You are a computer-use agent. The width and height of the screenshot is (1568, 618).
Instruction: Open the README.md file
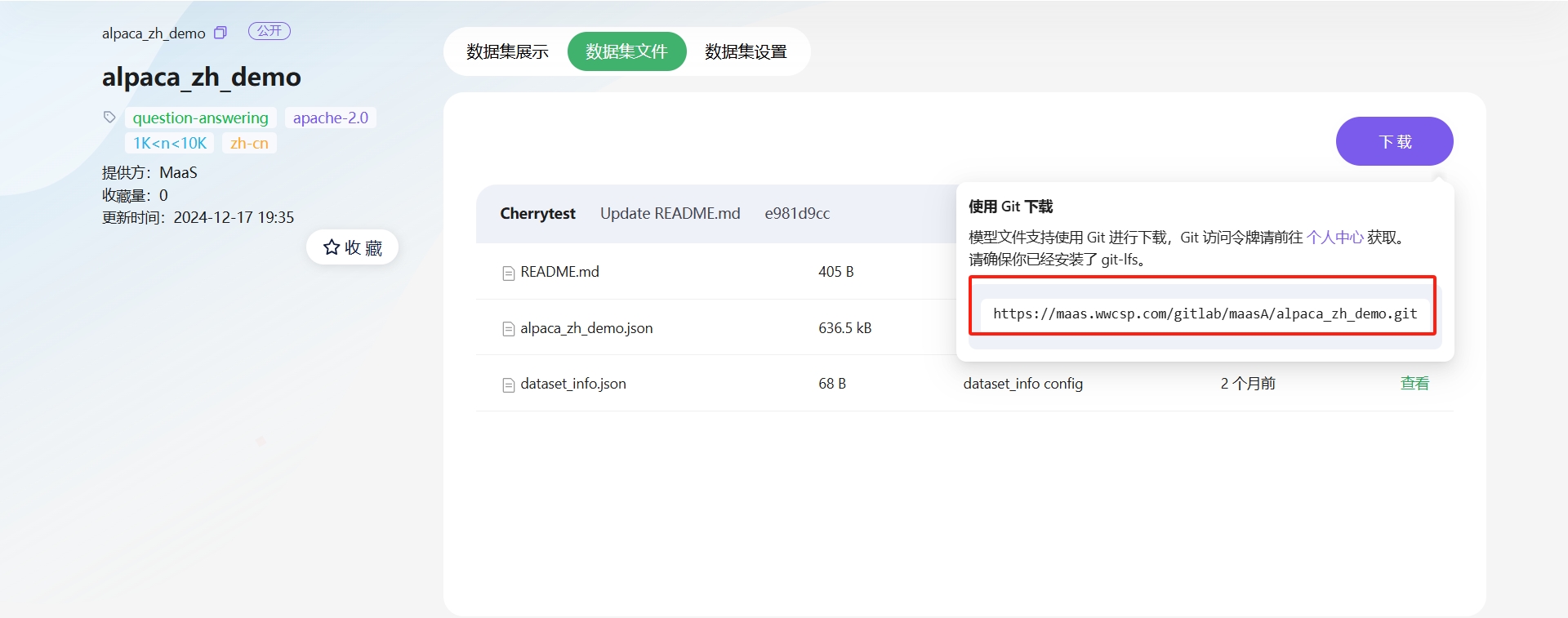pyautogui.click(x=559, y=272)
